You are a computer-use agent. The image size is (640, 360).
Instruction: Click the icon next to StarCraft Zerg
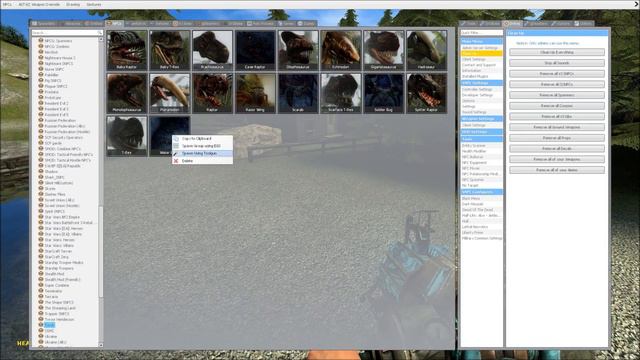click(41, 257)
